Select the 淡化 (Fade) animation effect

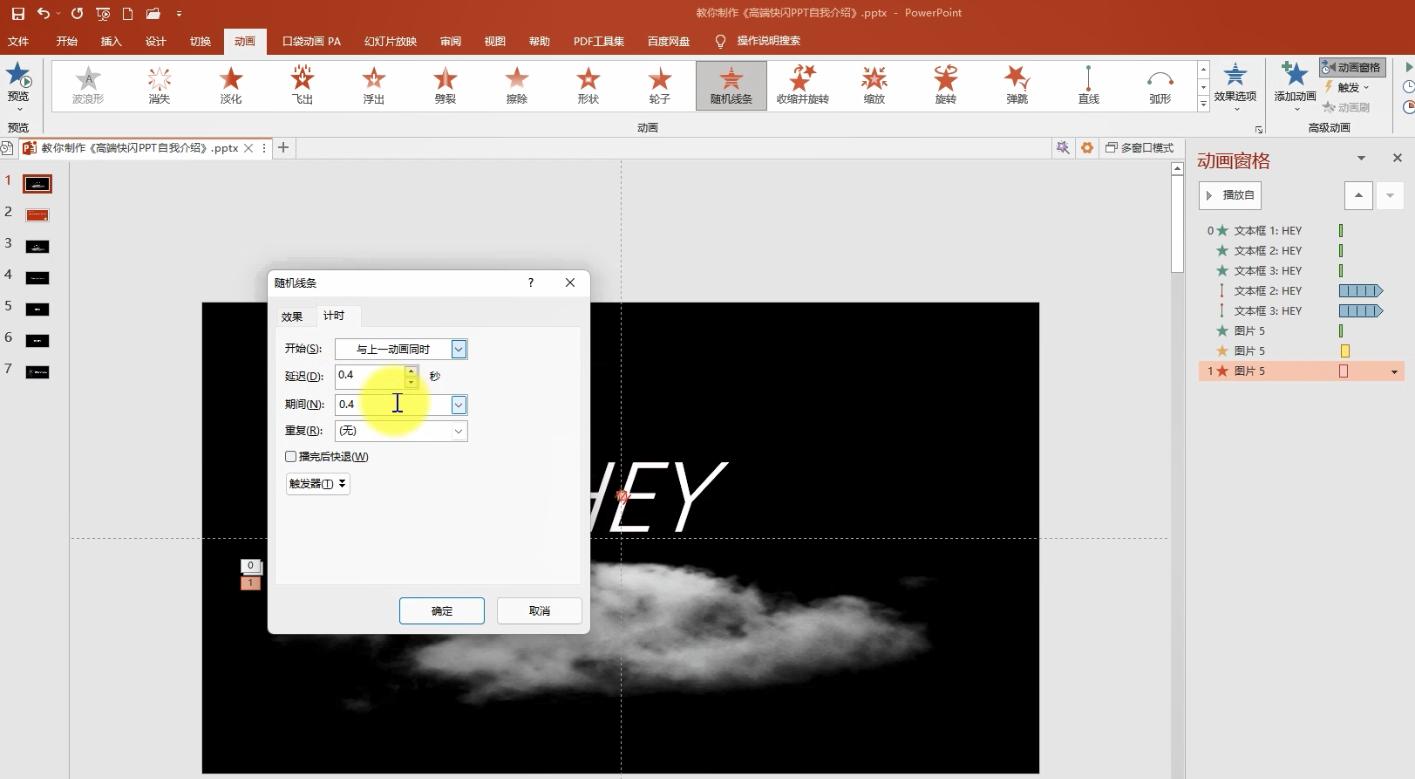coord(231,84)
